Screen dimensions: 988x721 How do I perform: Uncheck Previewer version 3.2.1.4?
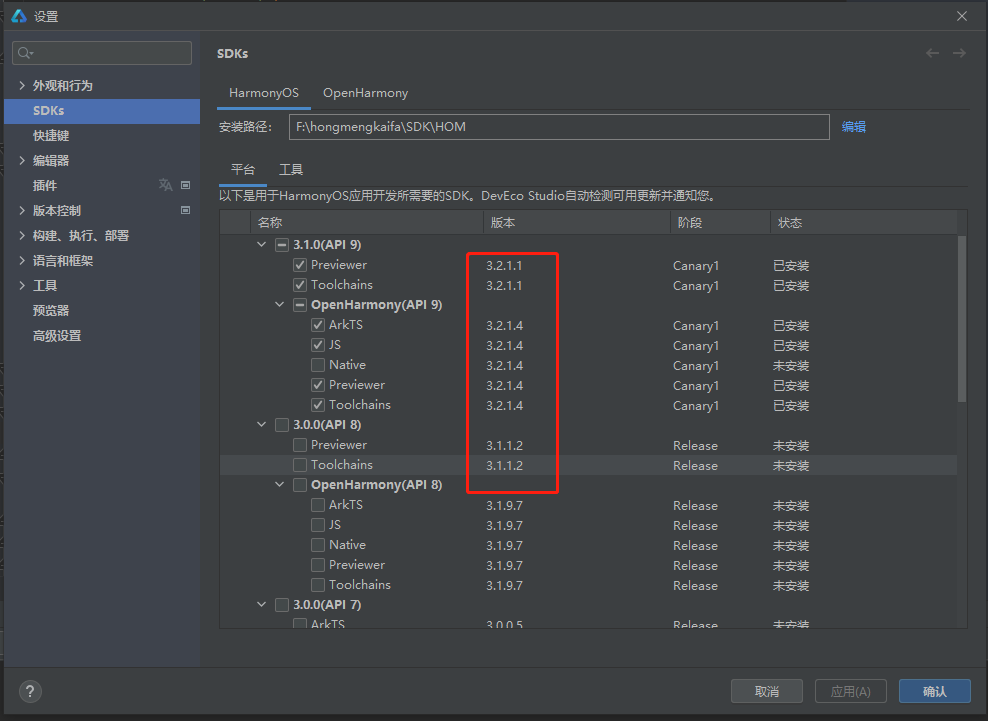pyautogui.click(x=318, y=385)
